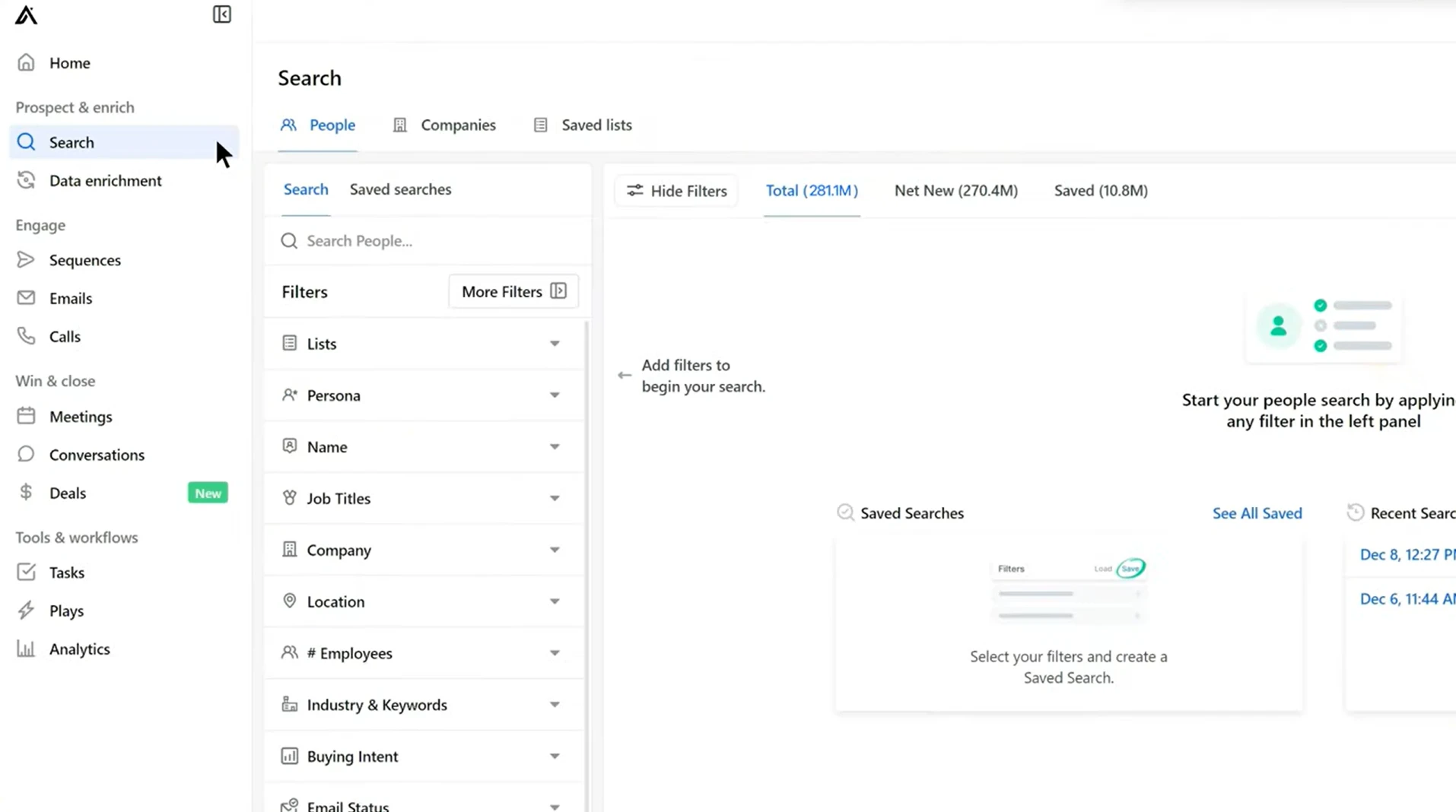Image resolution: width=1456 pixels, height=812 pixels.
Task: Open the Saved searches tab
Action: coord(400,189)
